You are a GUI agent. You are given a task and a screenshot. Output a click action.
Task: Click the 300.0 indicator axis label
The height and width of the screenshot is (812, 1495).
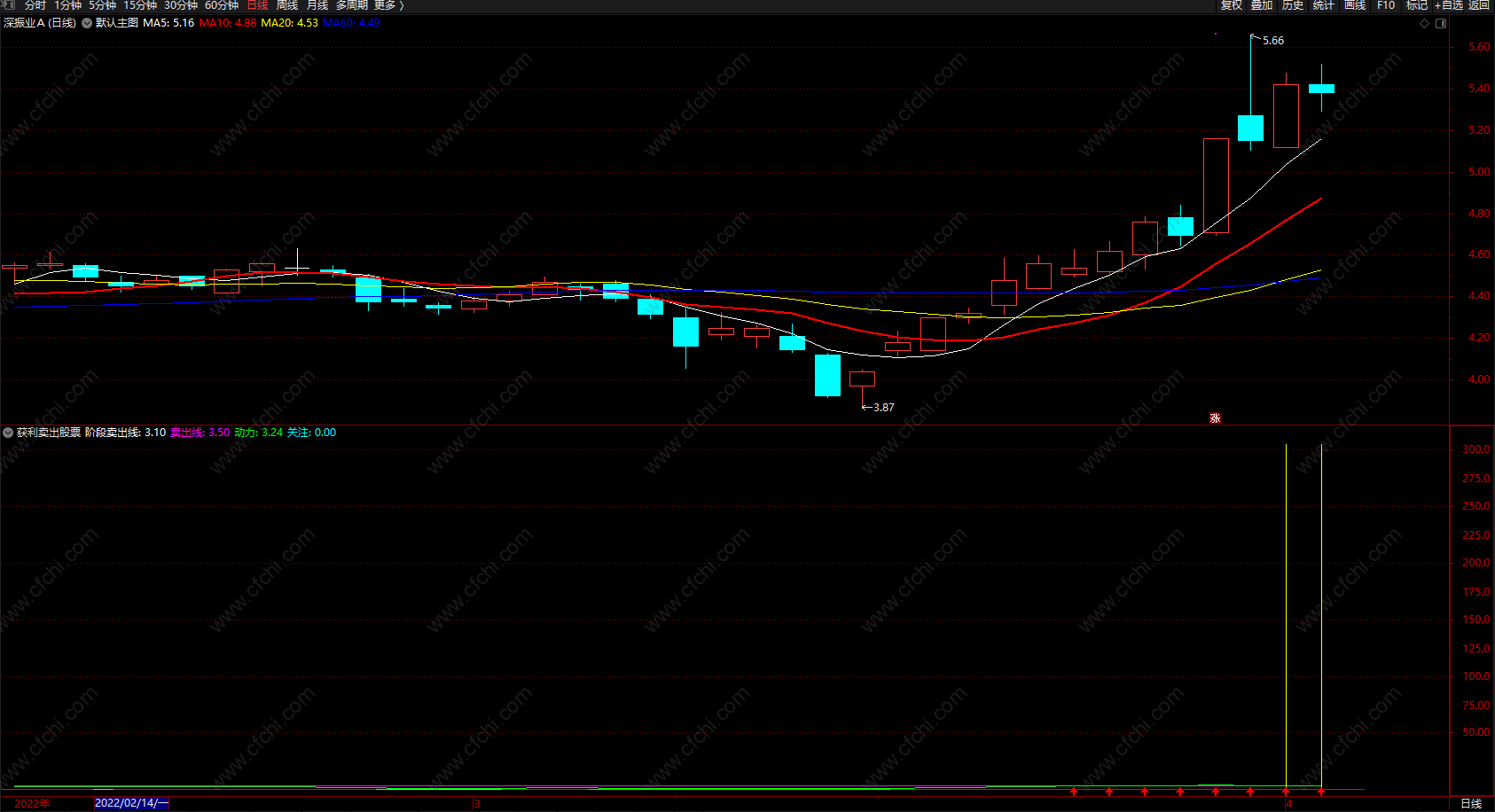[1476, 449]
